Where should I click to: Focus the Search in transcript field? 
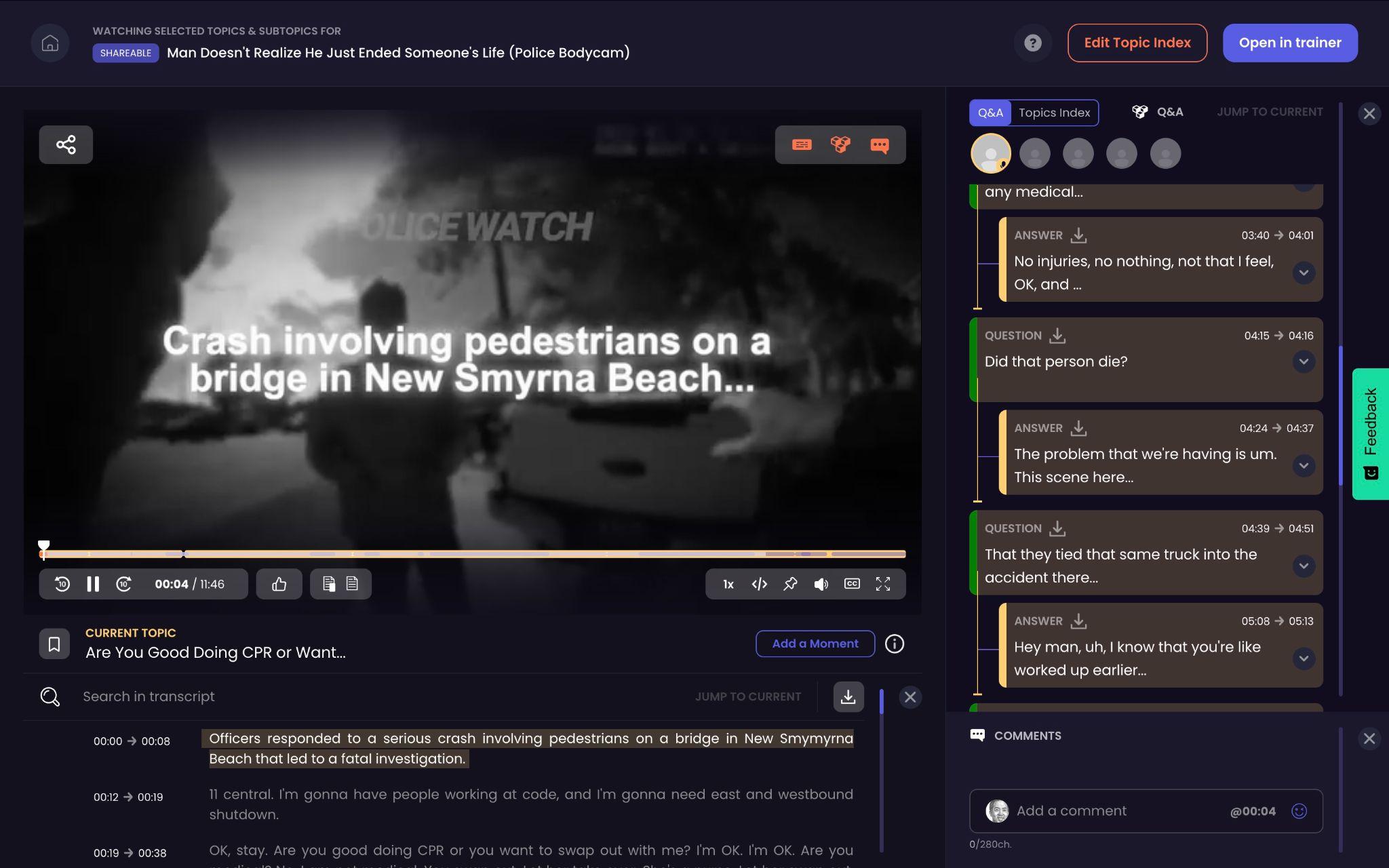[x=380, y=696]
